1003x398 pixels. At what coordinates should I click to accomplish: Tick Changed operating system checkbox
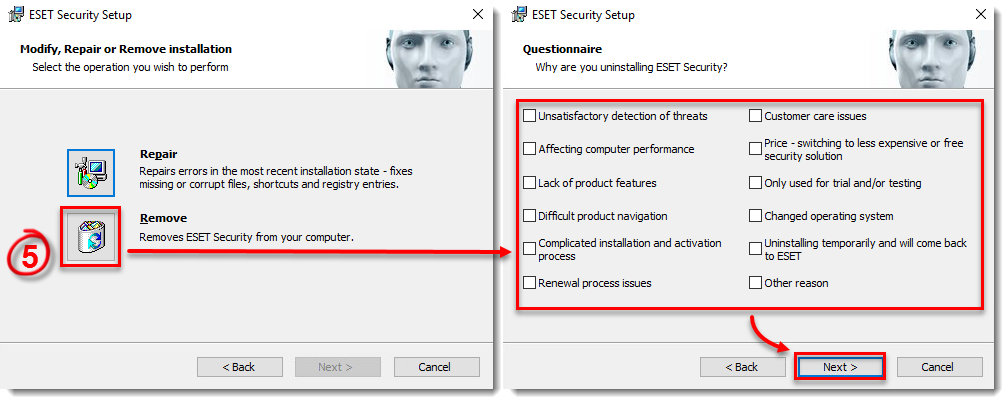[x=755, y=216]
